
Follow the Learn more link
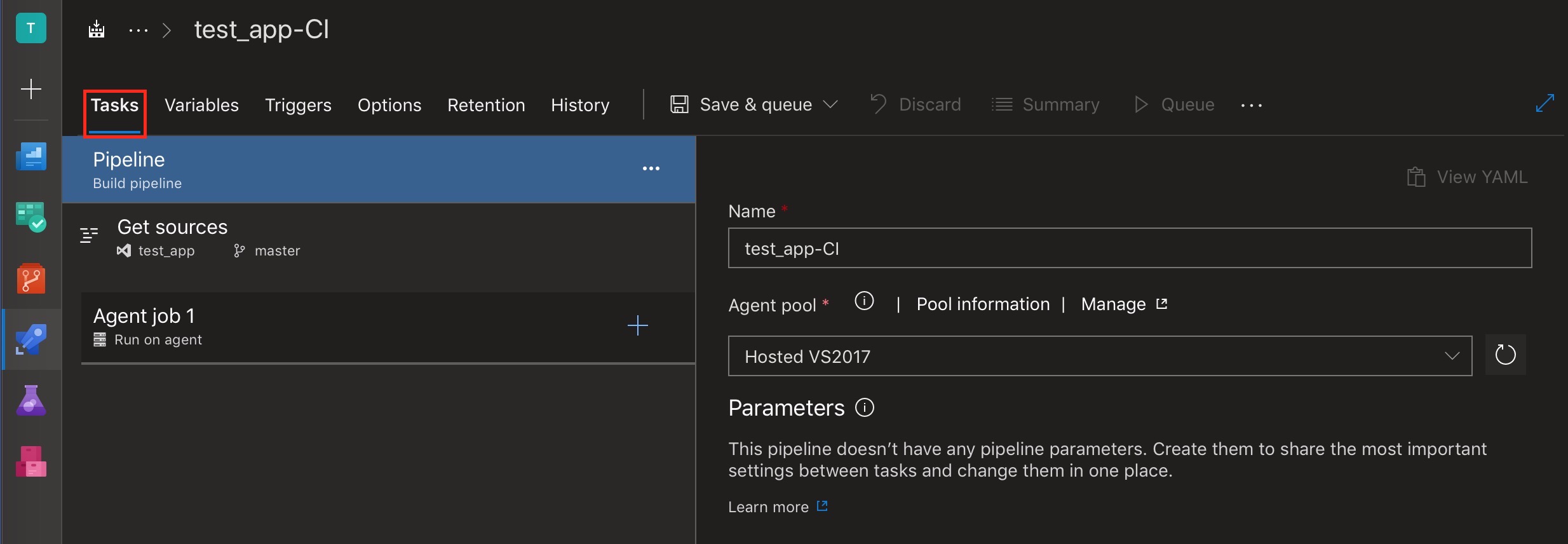click(778, 507)
